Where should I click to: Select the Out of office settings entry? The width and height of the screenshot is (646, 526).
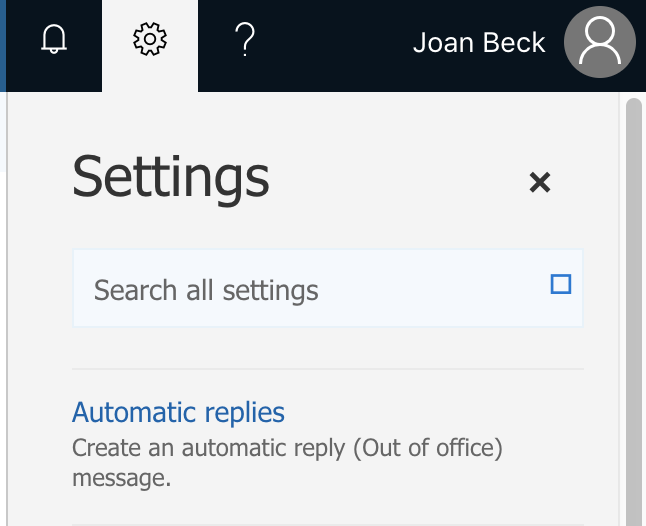click(178, 412)
